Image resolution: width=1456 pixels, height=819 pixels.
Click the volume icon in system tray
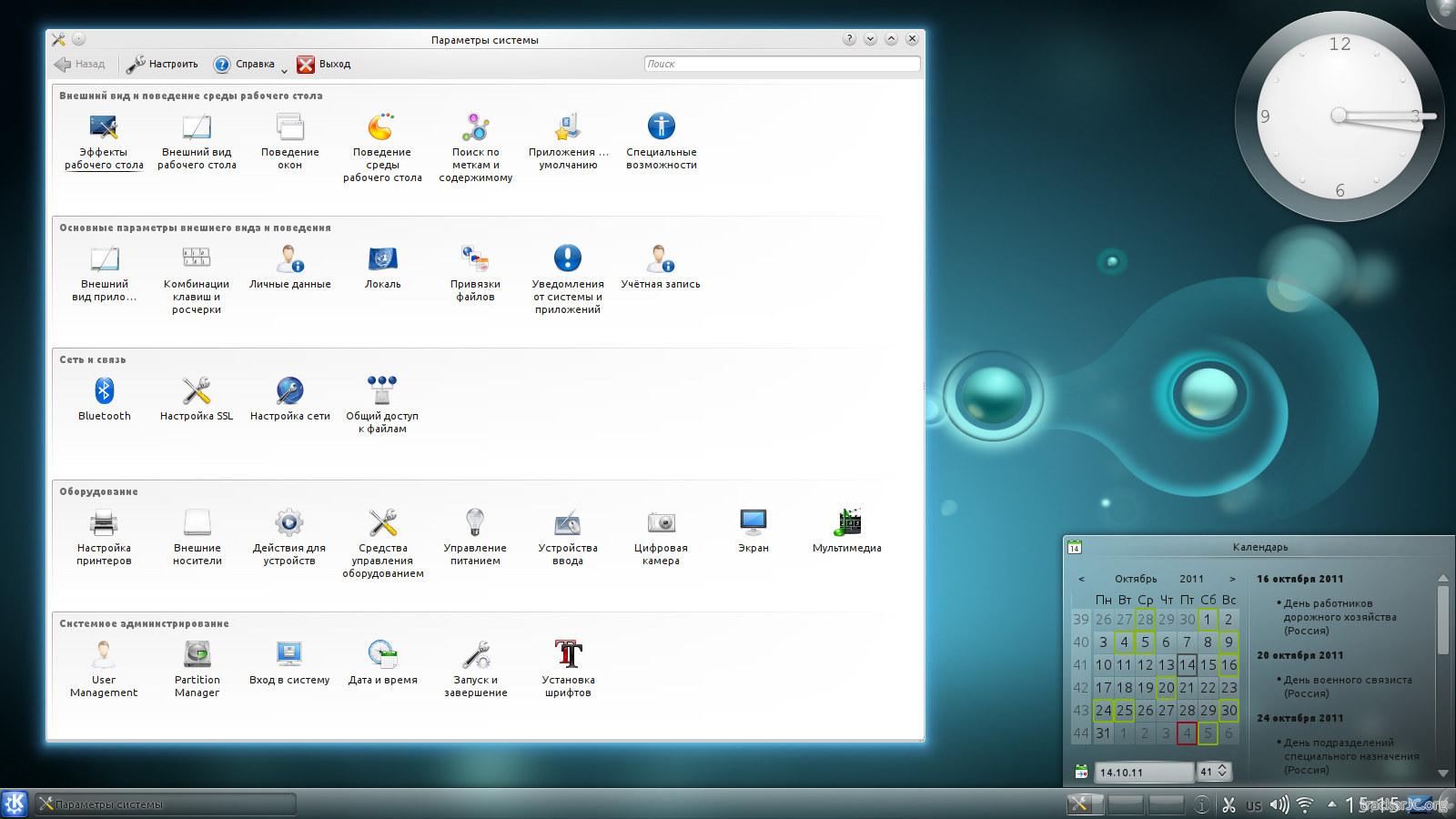click(1279, 804)
